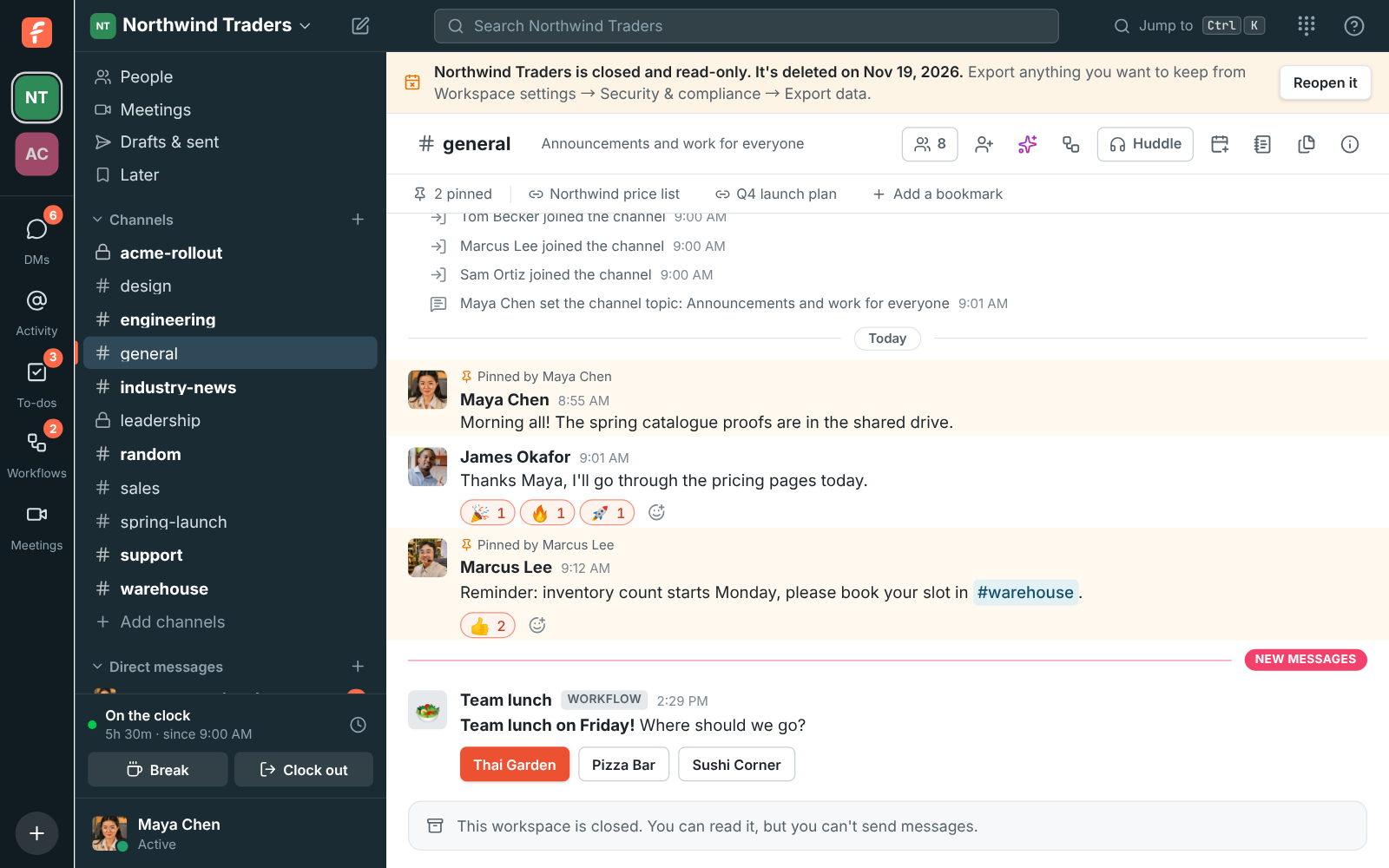Start a Huddle in general channel
This screenshot has width=1389, height=868.
(1145, 144)
